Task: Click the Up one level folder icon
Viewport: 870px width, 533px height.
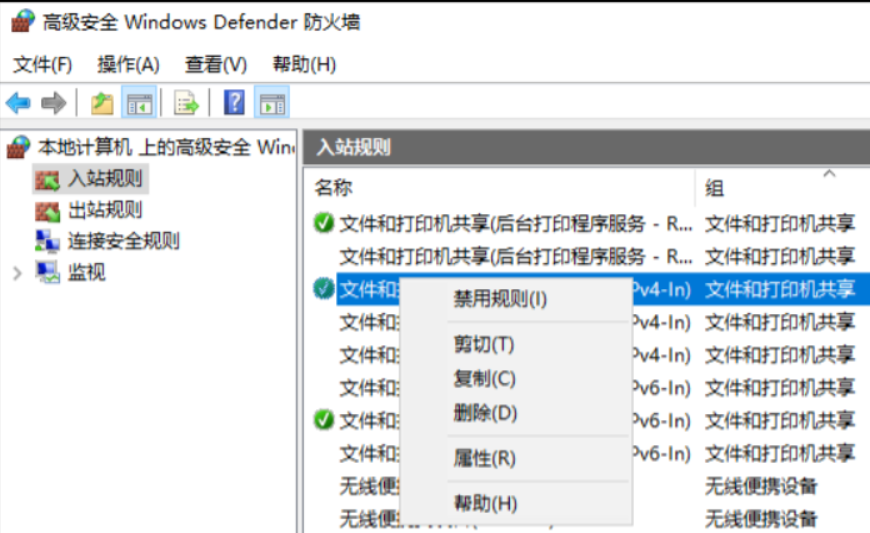Action: [102, 103]
